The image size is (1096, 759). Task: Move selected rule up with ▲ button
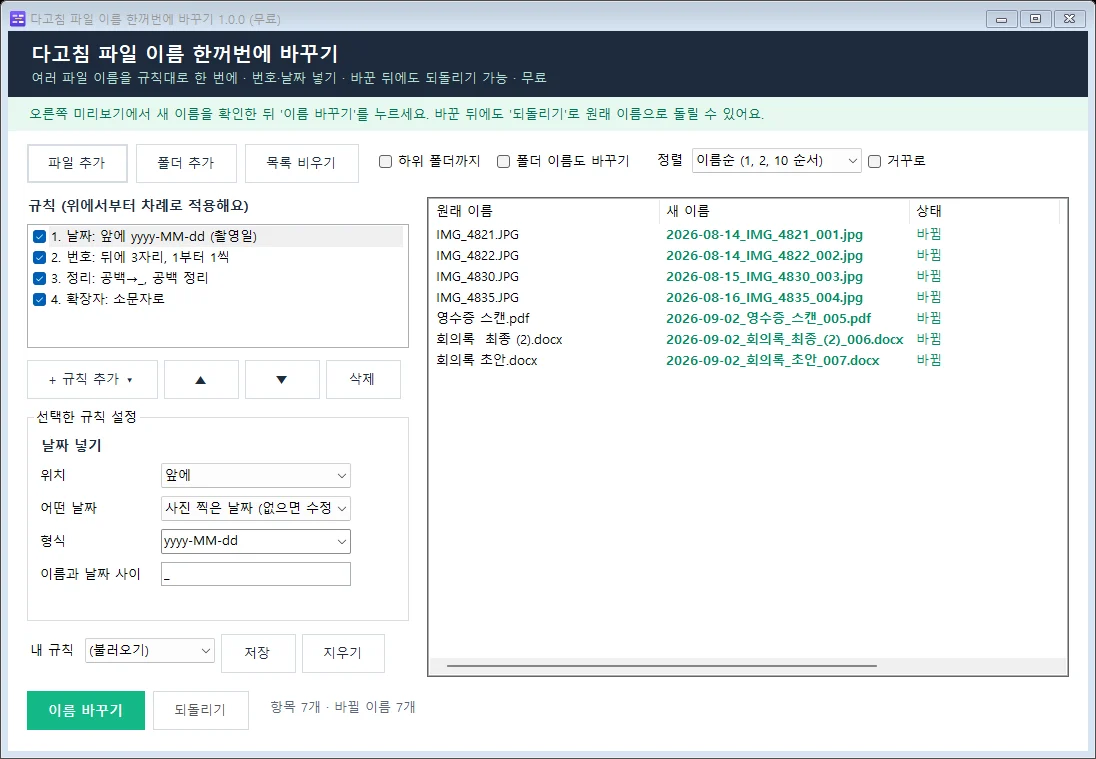(201, 380)
